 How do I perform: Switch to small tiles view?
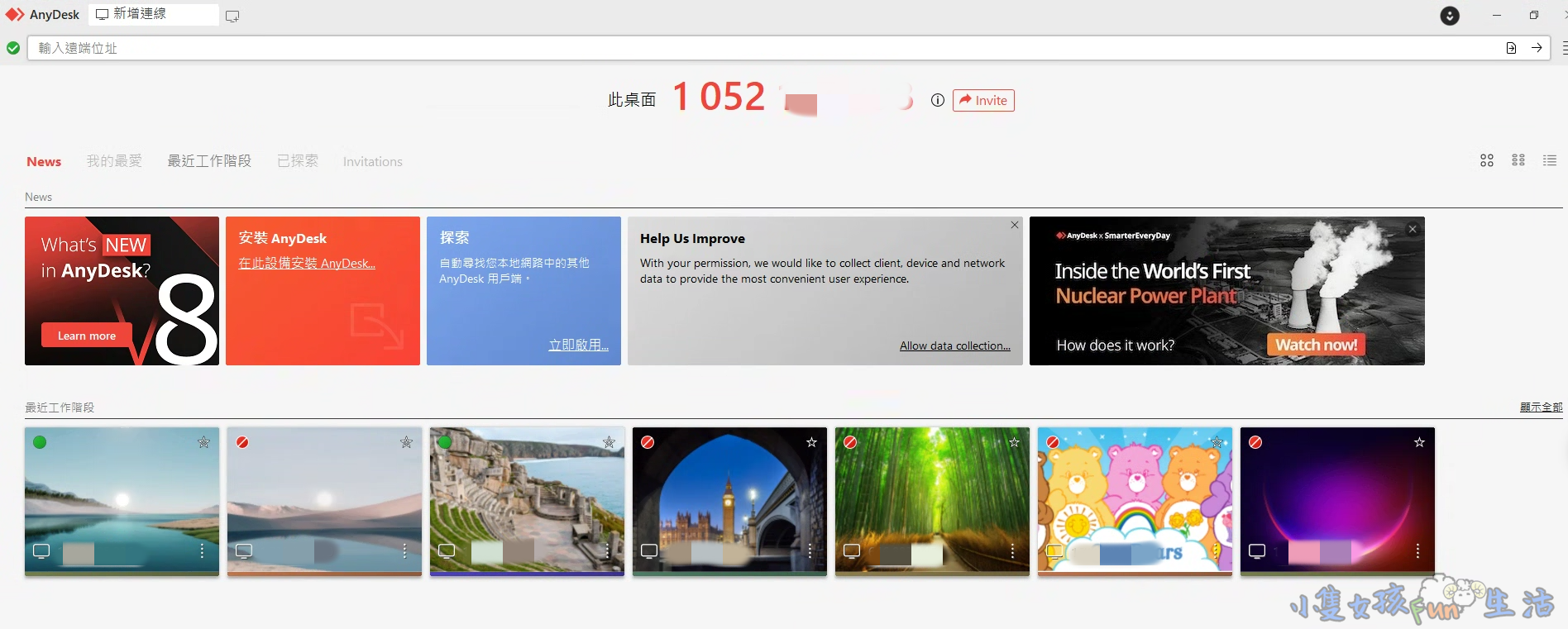point(1518,160)
